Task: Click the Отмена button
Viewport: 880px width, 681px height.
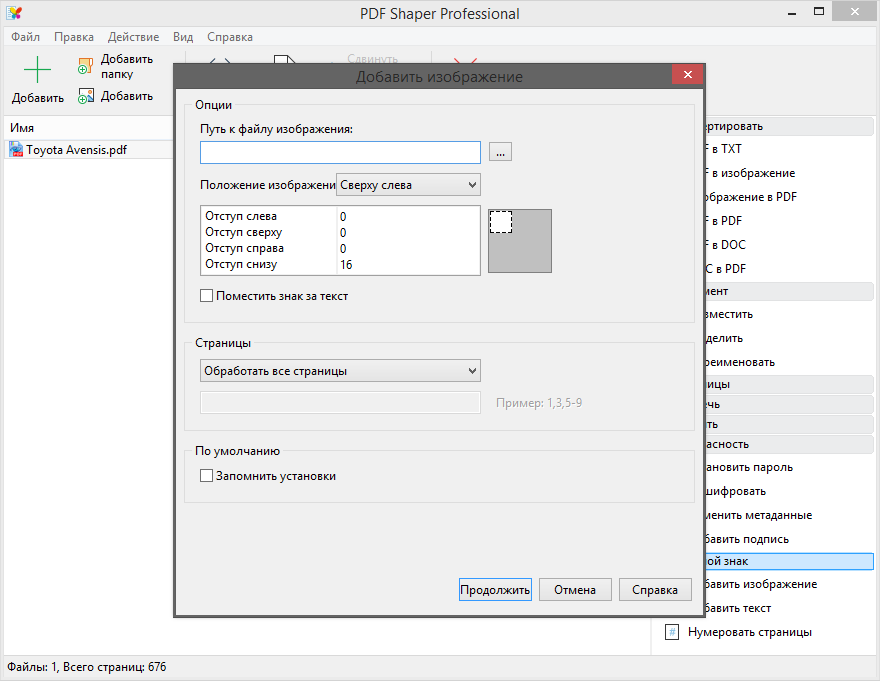Action: click(x=576, y=590)
